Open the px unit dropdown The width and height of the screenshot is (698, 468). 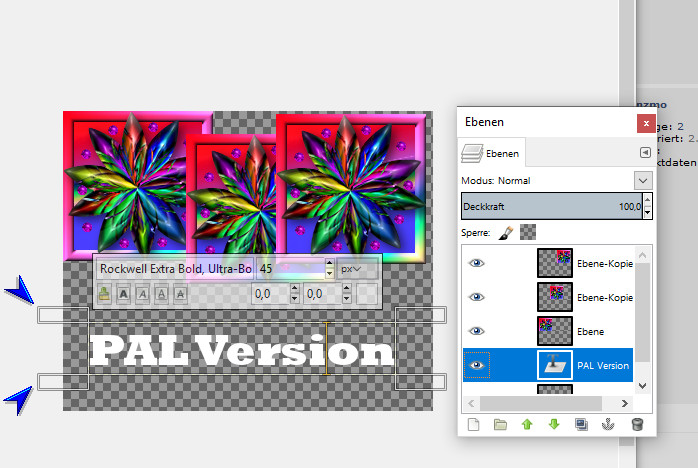(357, 269)
